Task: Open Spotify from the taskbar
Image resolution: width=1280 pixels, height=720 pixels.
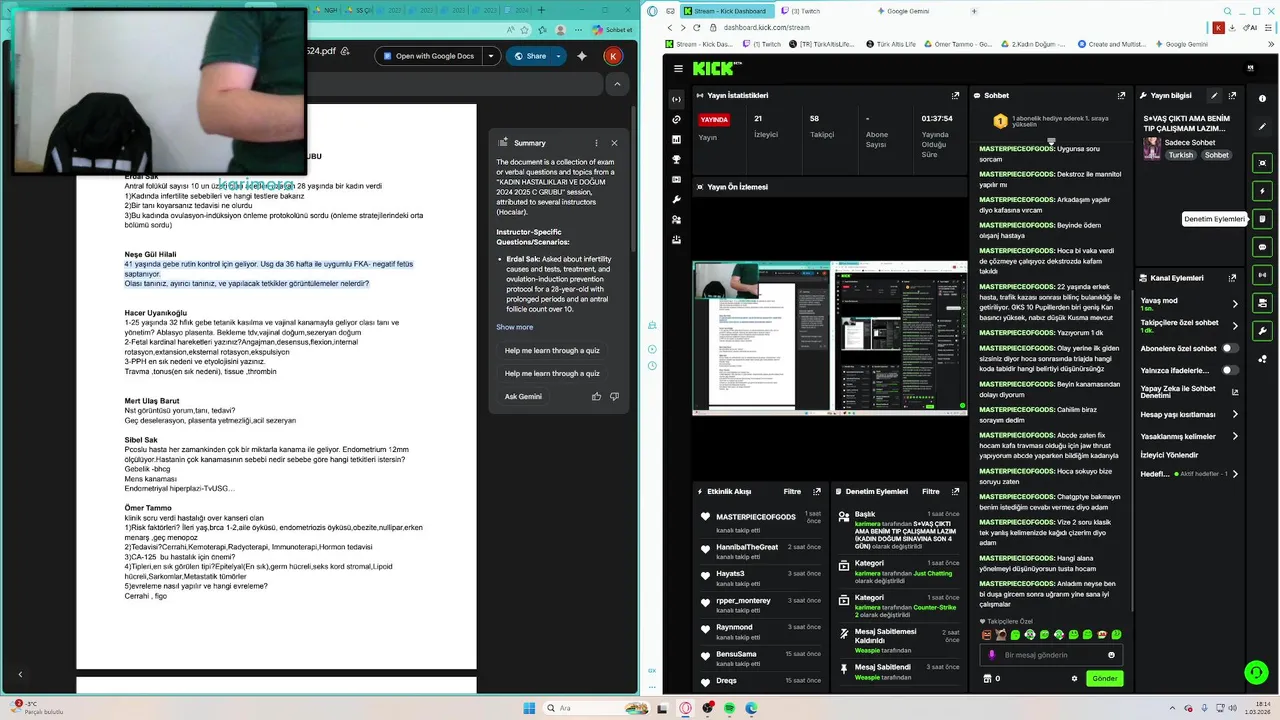Action: pos(729,708)
